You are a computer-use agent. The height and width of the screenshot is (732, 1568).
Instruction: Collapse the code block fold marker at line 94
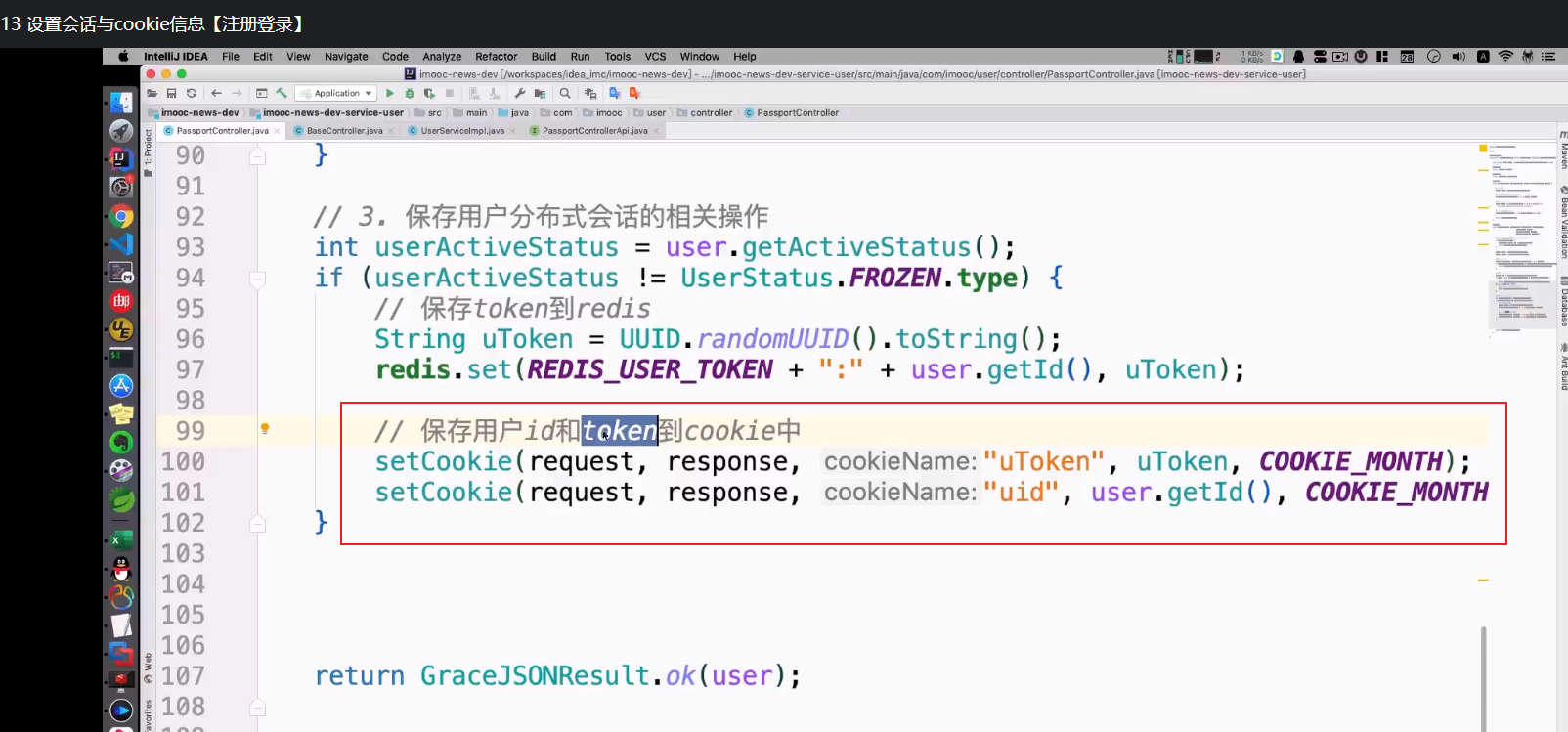pyautogui.click(x=258, y=279)
